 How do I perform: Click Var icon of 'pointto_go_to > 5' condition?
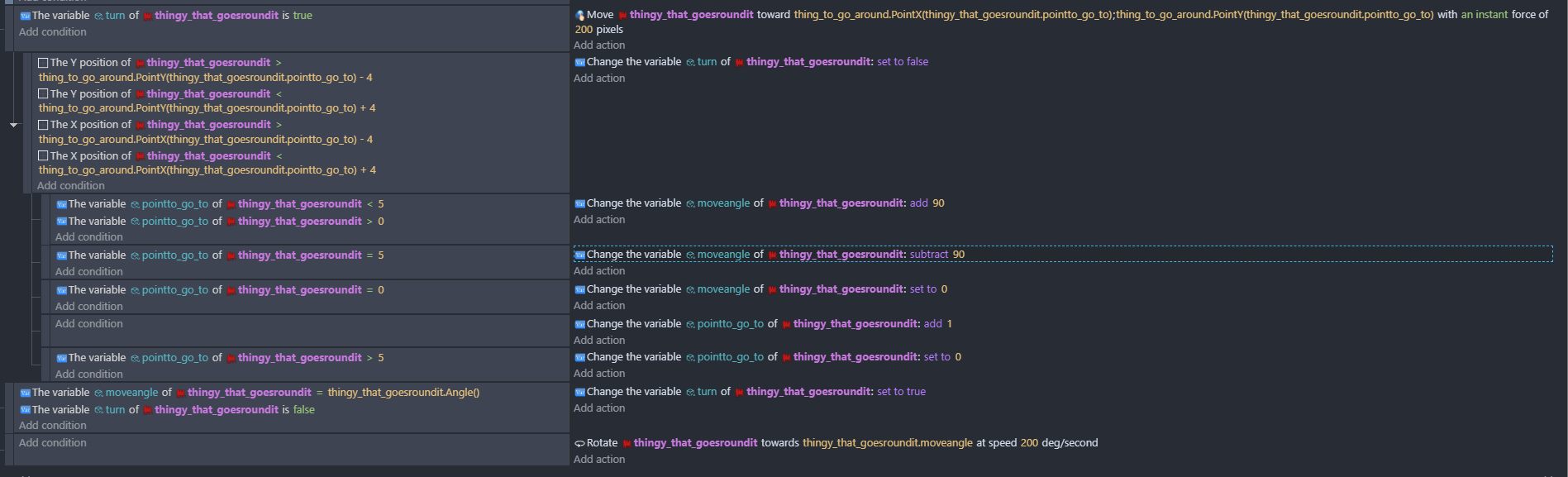tap(61, 358)
